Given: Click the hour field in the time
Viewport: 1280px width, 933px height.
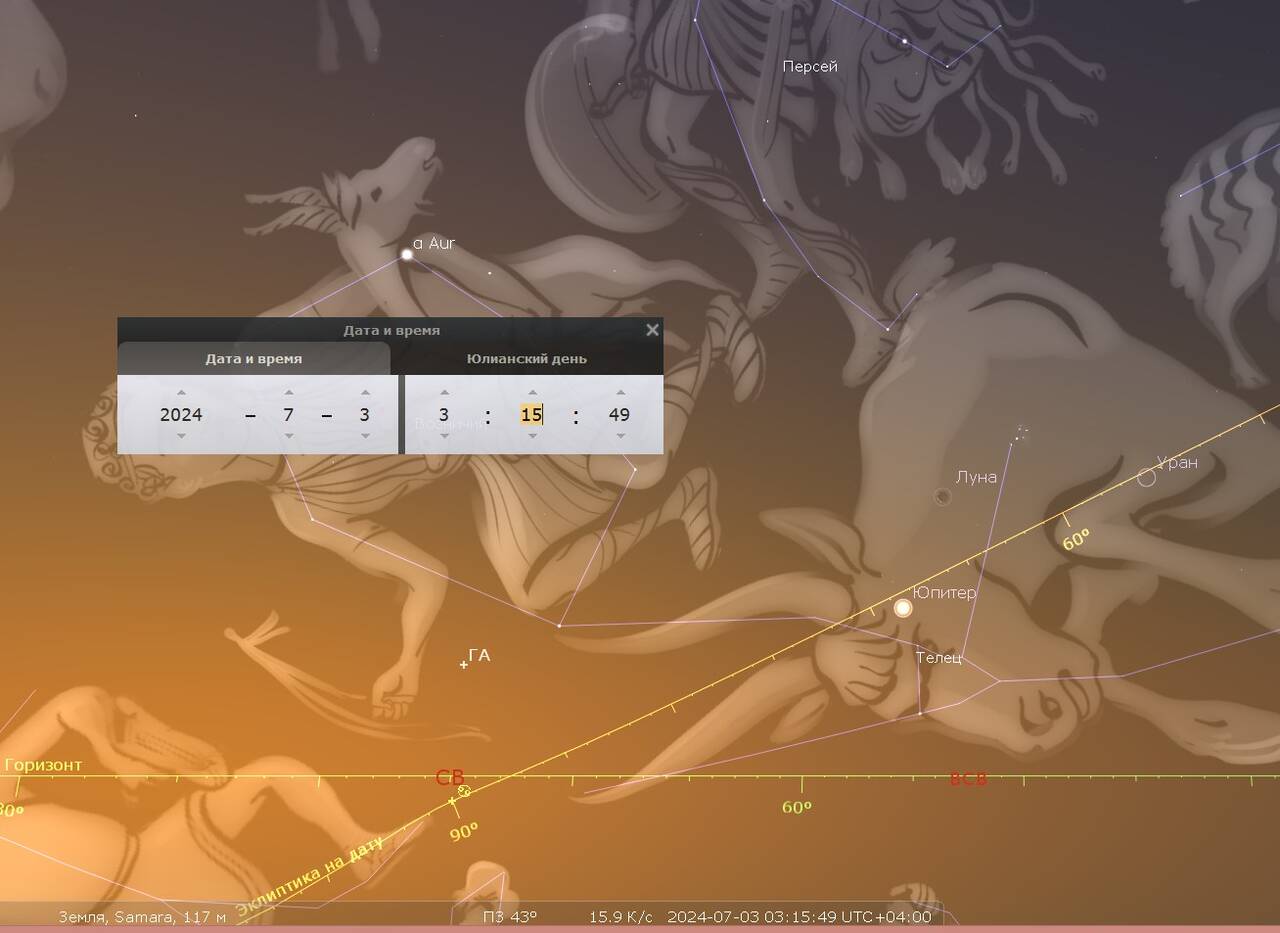Looking at the screenshot, I should coord(444,414).
